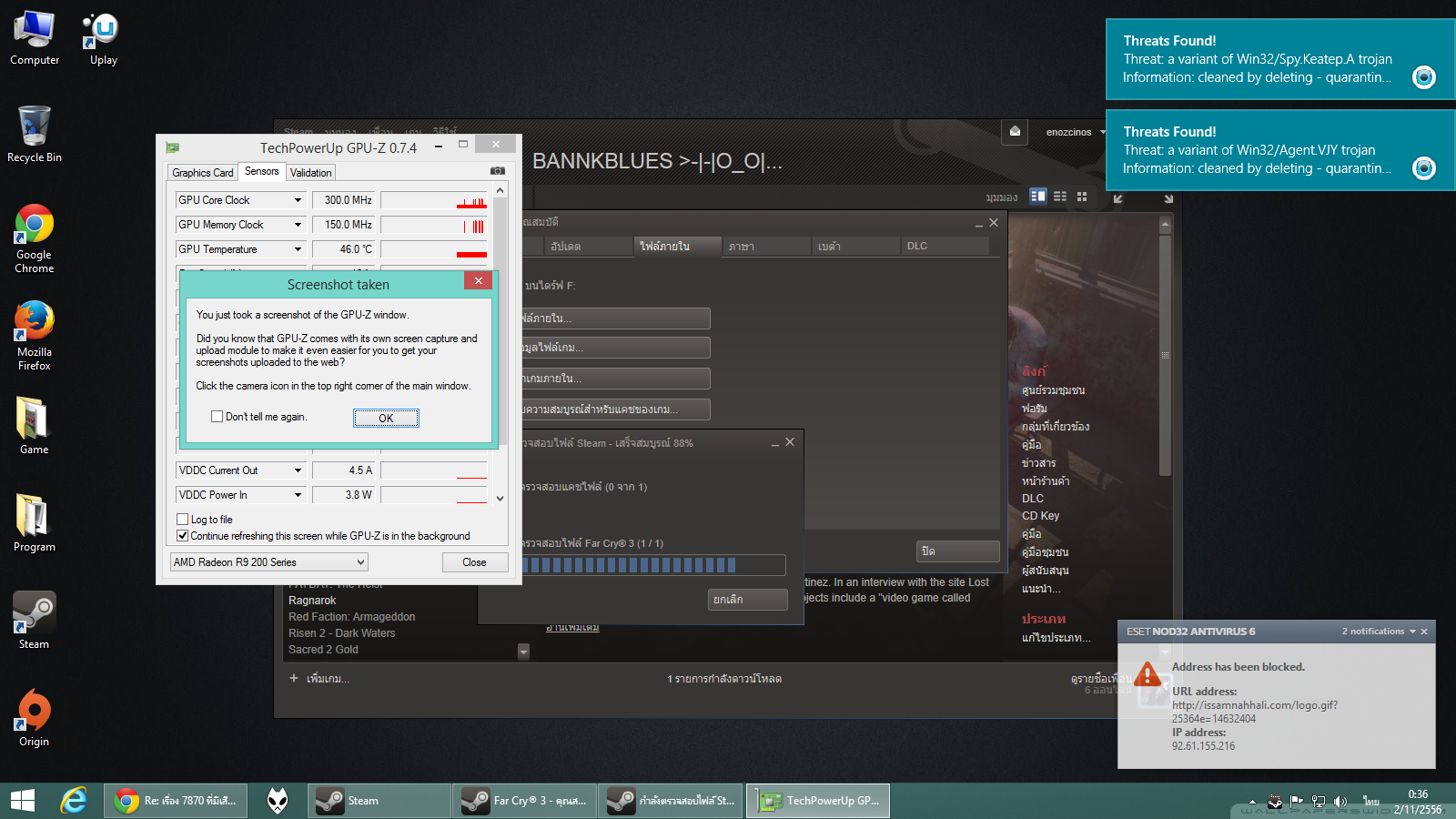Launch Mozilla Firefox from the desktop
The width and height of the screenshot is (1456, 819).
coord(35,336)
